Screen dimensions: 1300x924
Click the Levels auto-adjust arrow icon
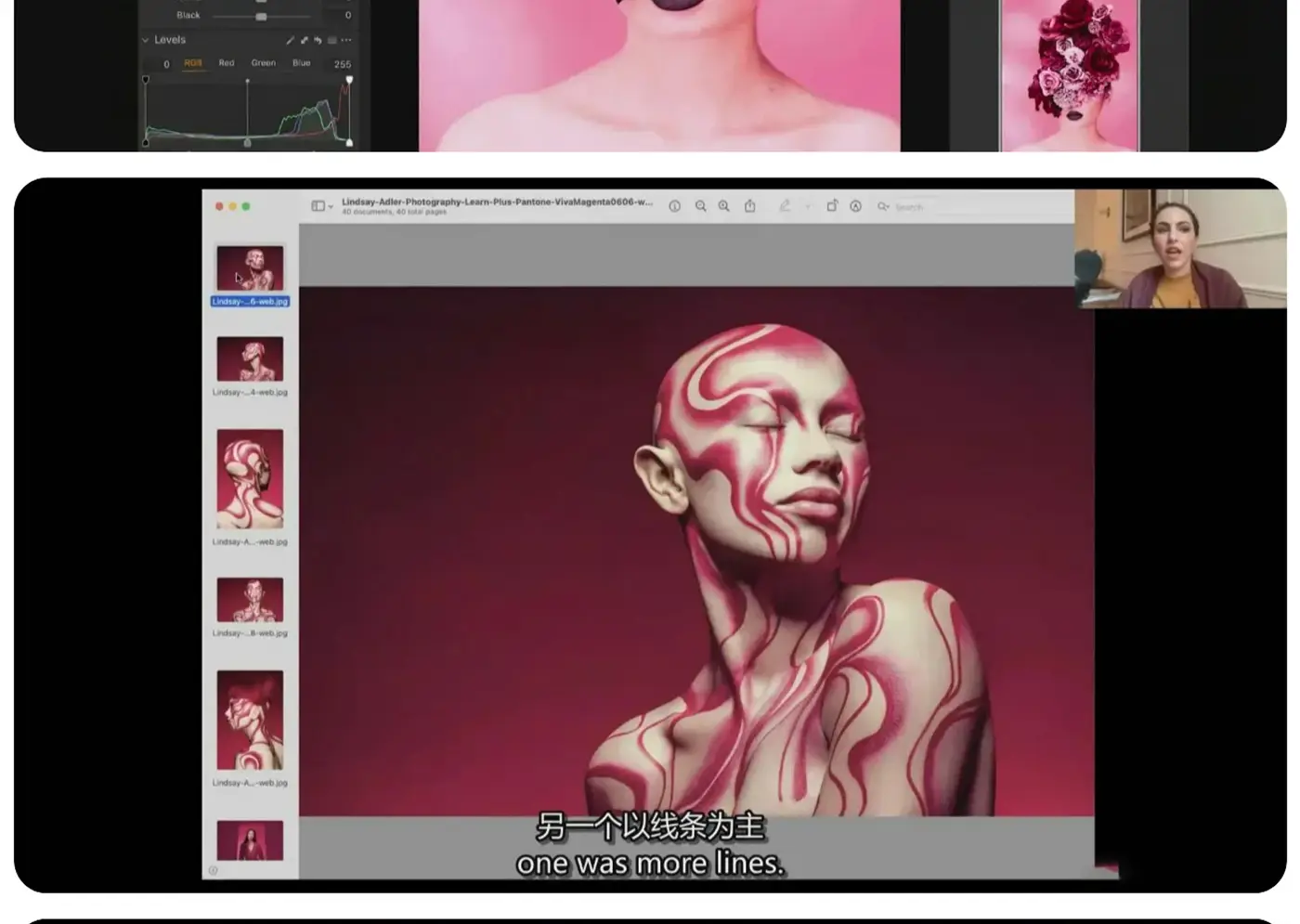[304, 40]
